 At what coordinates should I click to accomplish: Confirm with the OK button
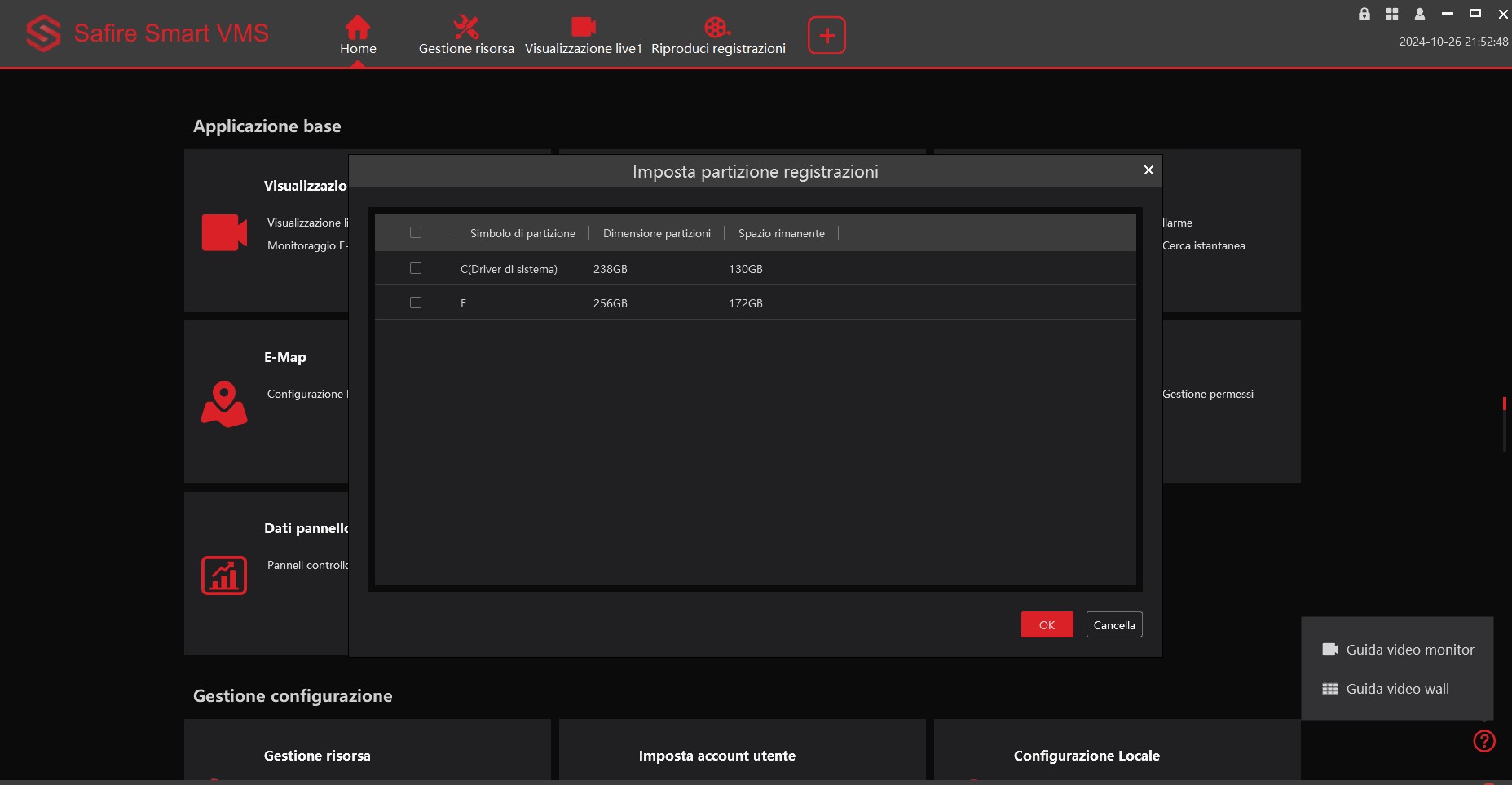(1047, 624)
